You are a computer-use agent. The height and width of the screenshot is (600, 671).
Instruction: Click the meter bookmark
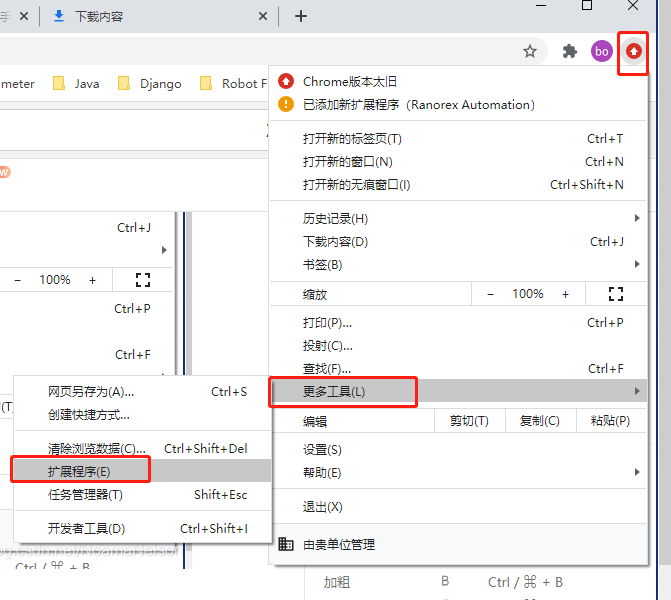point(18,84)
